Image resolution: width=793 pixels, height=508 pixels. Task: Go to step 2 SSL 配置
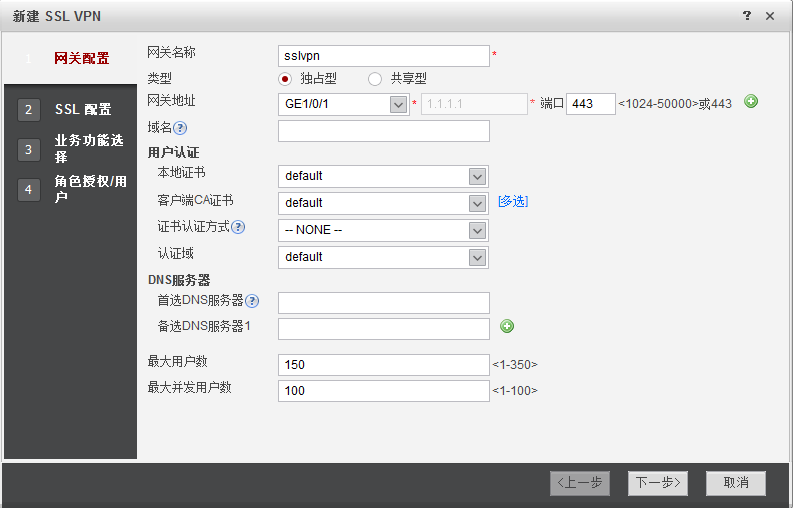[x=70, y=109]
